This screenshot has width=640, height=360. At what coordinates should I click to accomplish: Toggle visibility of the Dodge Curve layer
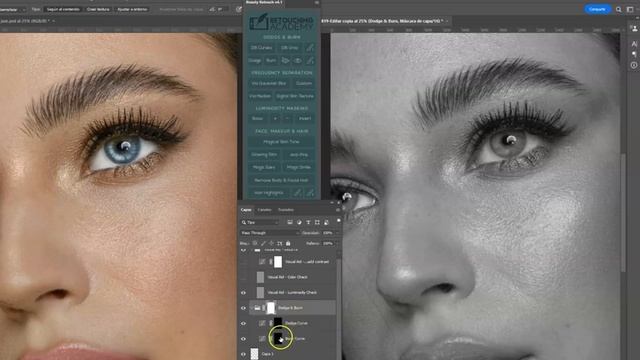(x=243, y=324)
